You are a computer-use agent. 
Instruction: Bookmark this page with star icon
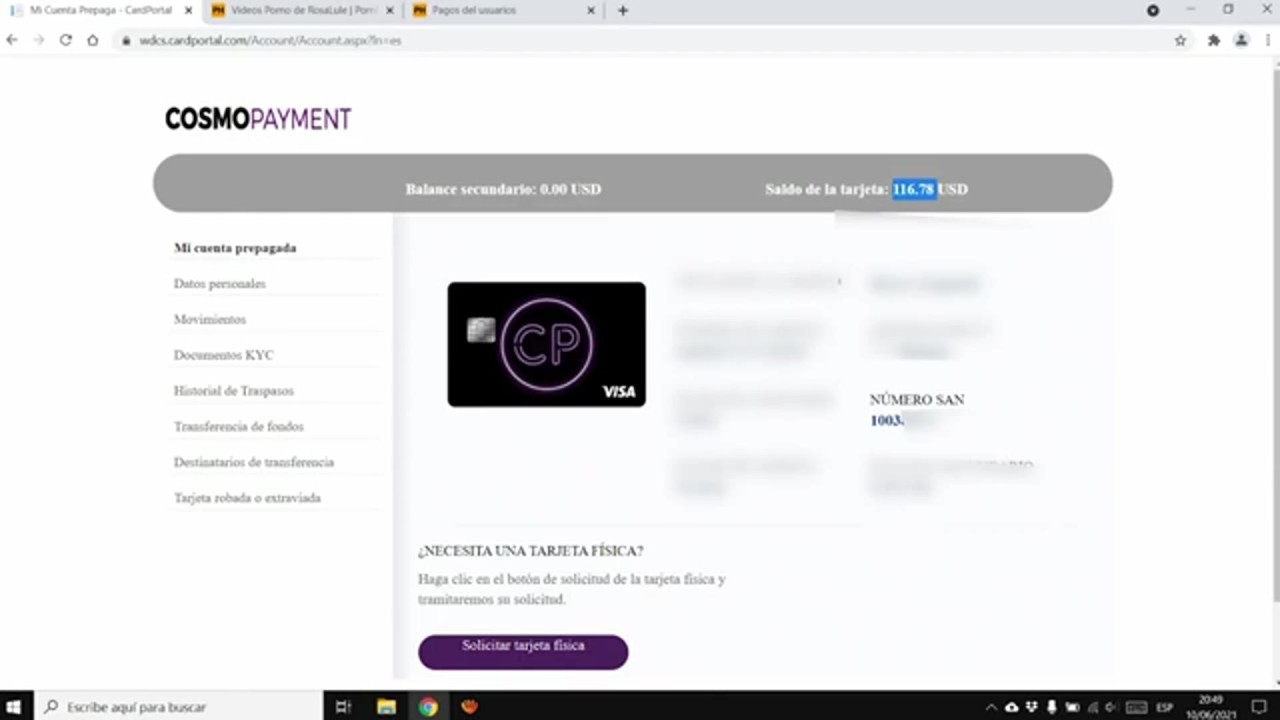(1180, 40)
